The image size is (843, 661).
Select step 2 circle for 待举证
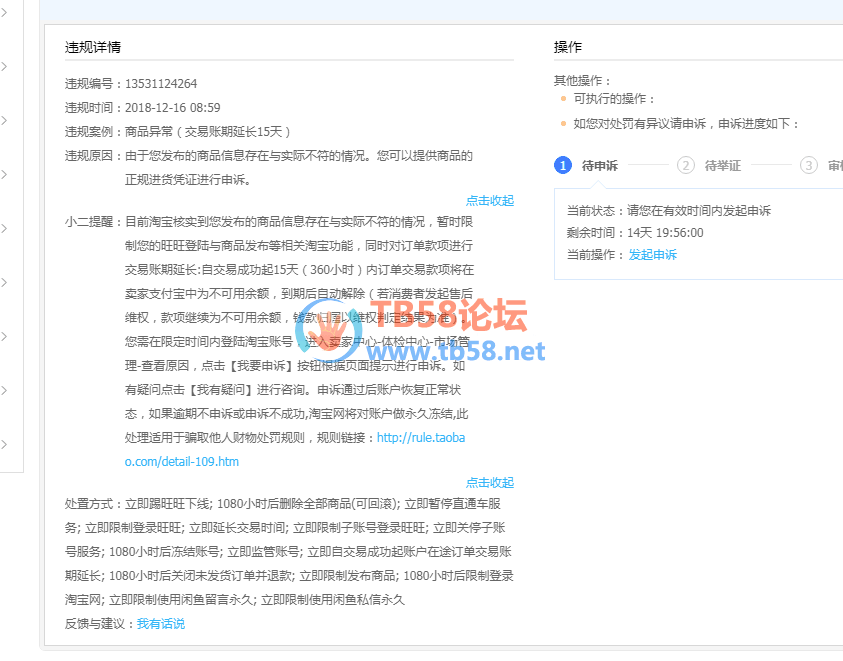685,165
